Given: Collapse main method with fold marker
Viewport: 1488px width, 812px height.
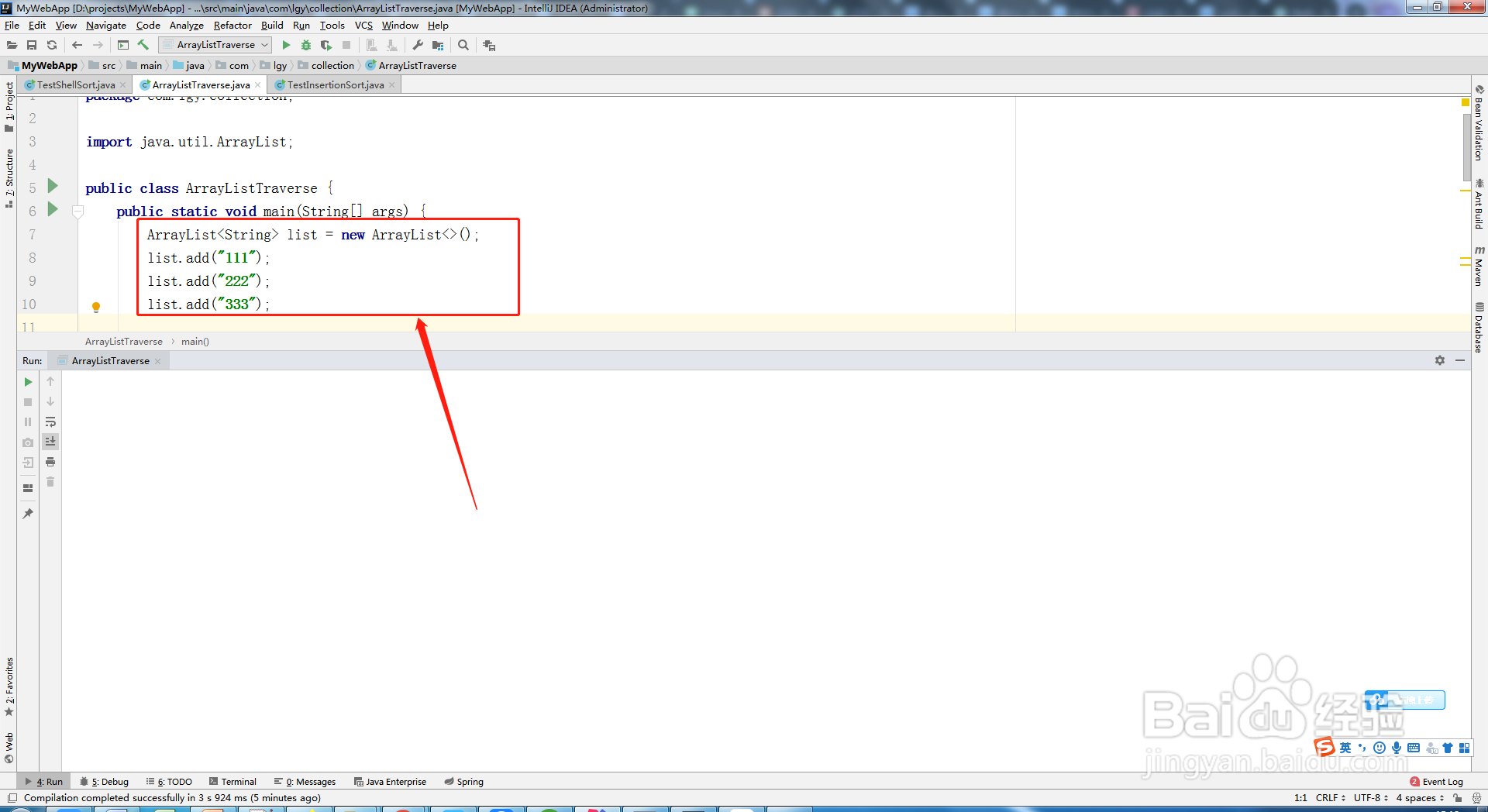Looking at the screenshot, I should pos(77,211).
